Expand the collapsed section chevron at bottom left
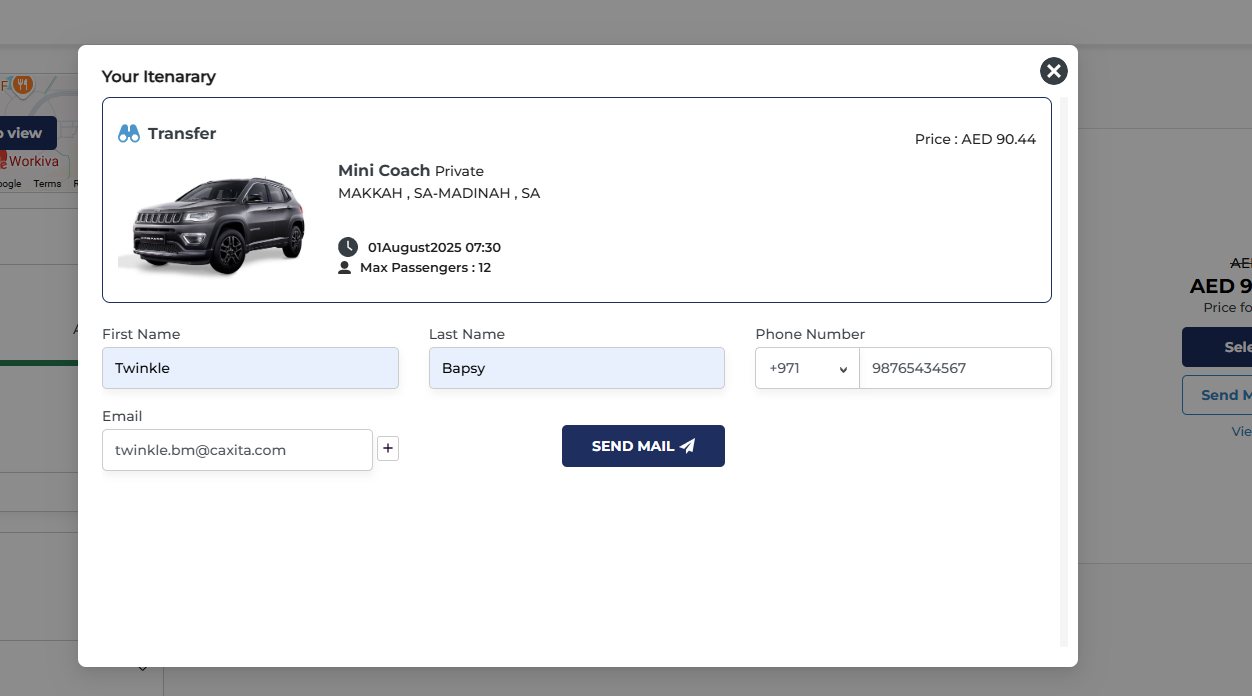The height and width of the screenshot is (696, 1252). (143, 667)
